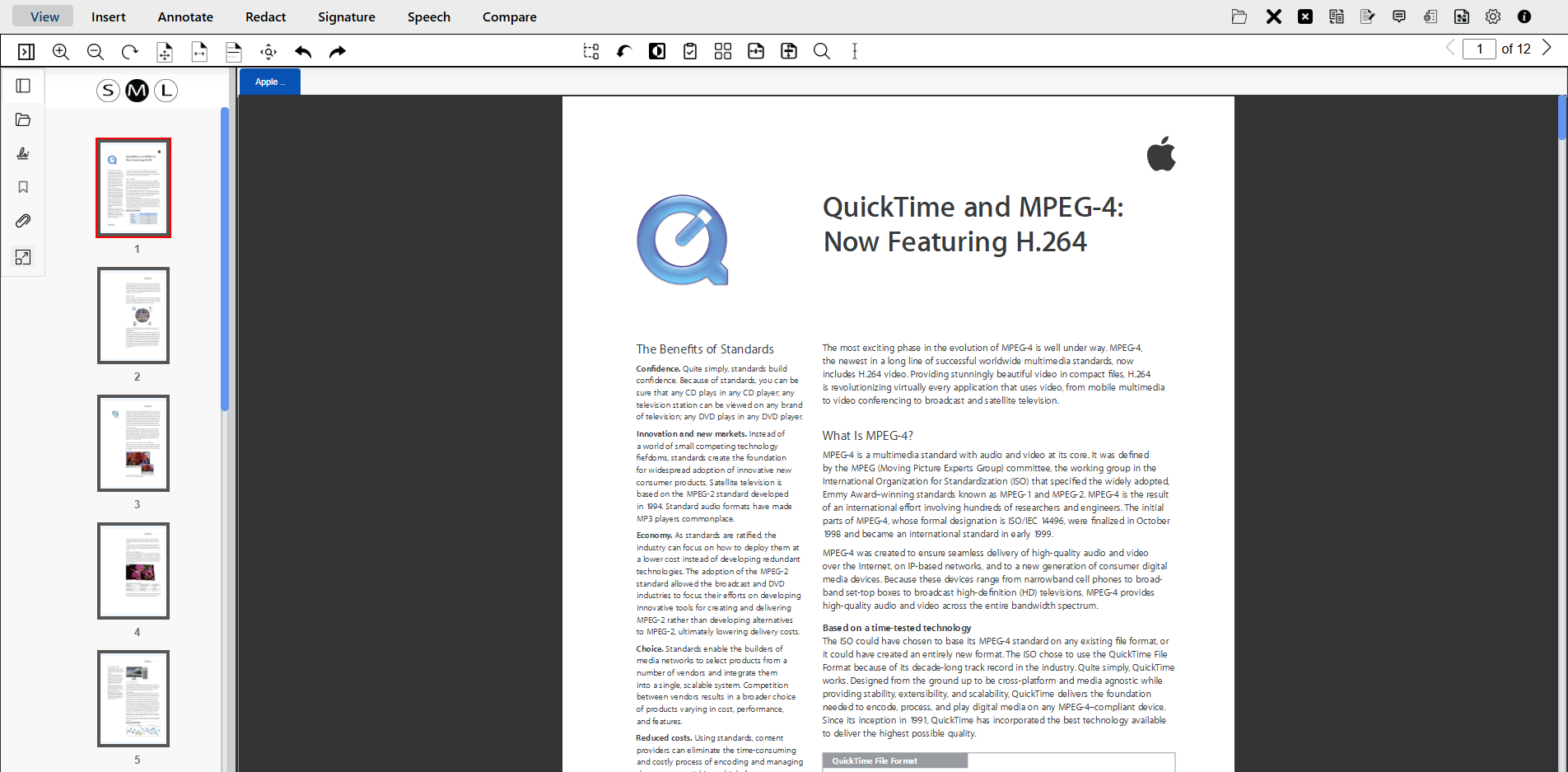Select the zoom in tool
The width and height of the screenshot is (1568, 772).
tap(60, 51)
